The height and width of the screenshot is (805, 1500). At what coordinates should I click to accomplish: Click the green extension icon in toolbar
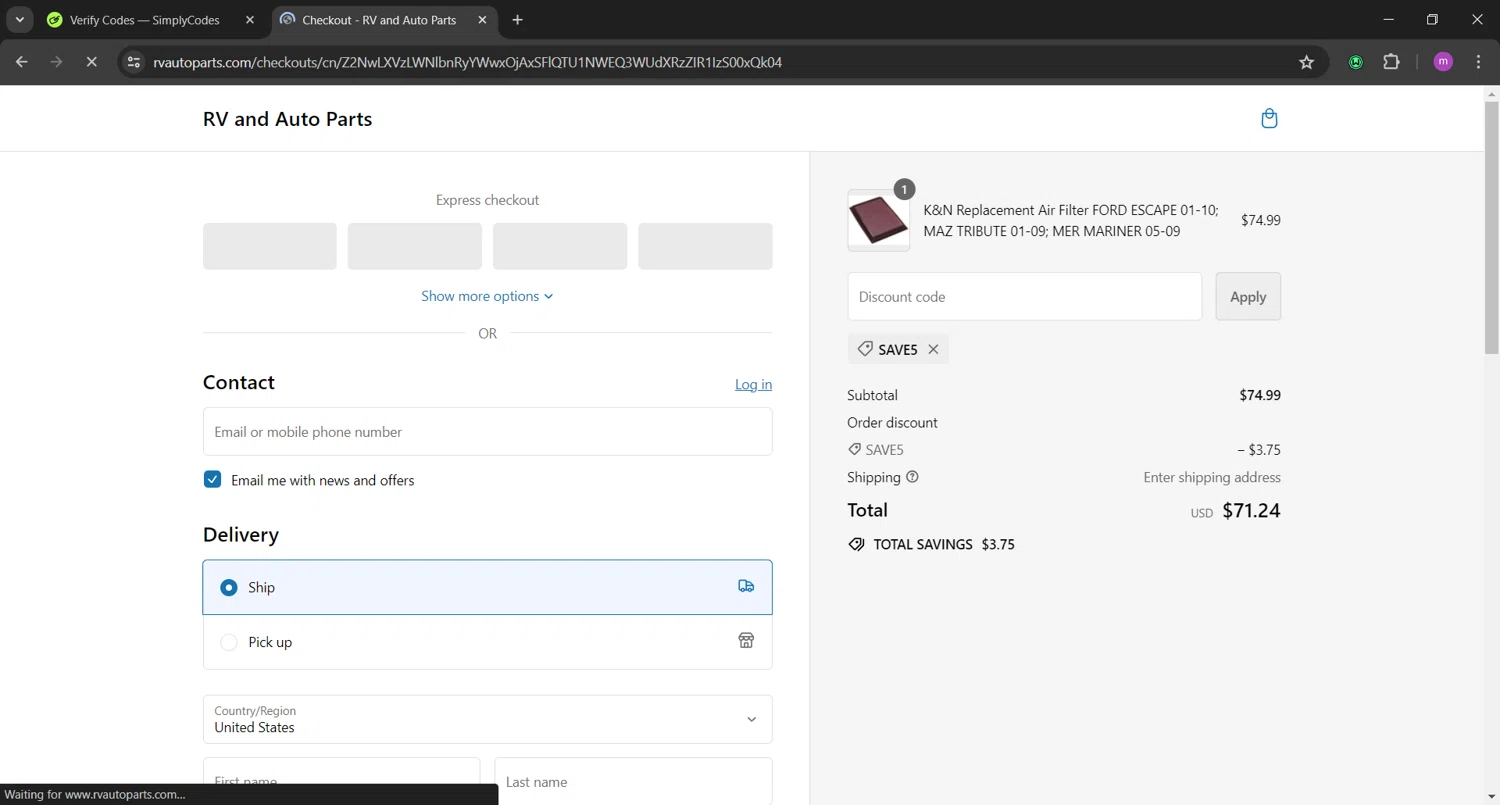(1356, 62)
